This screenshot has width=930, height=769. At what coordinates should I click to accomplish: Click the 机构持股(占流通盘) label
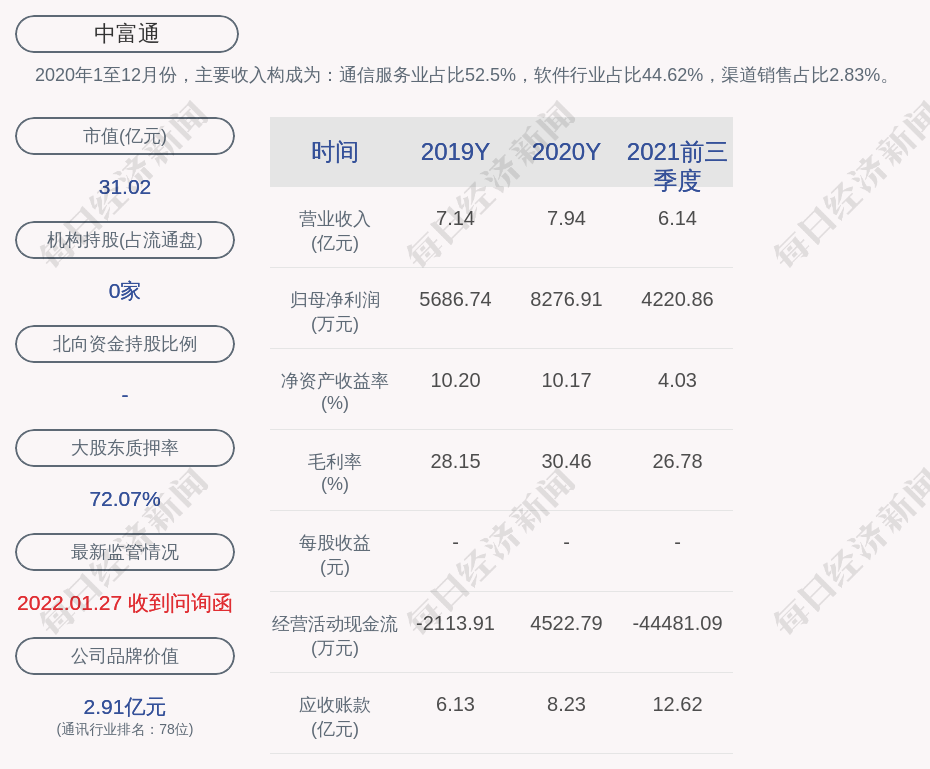[x=125, y=240]
